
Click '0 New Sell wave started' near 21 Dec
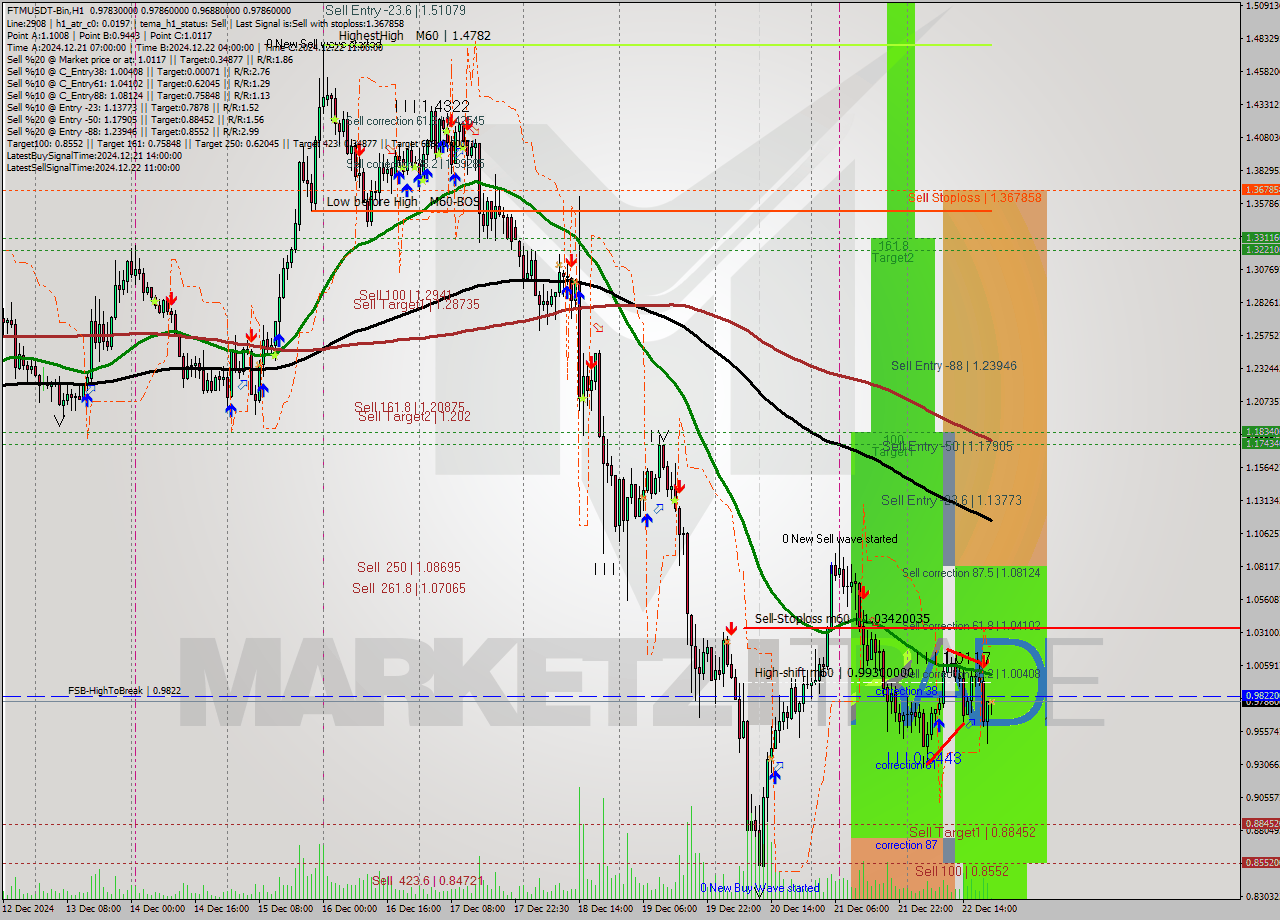pos(840,539)
